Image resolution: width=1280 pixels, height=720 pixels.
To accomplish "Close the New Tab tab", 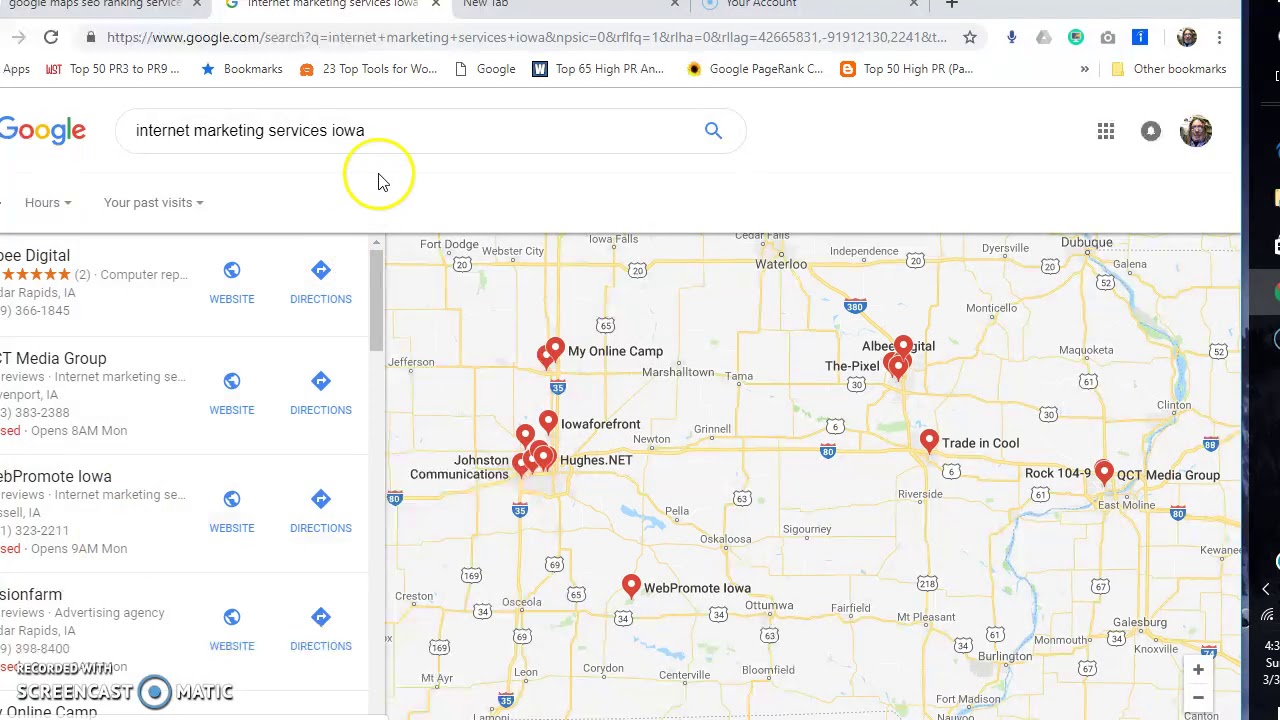I will pyautogui.click(x=675, y=4).
